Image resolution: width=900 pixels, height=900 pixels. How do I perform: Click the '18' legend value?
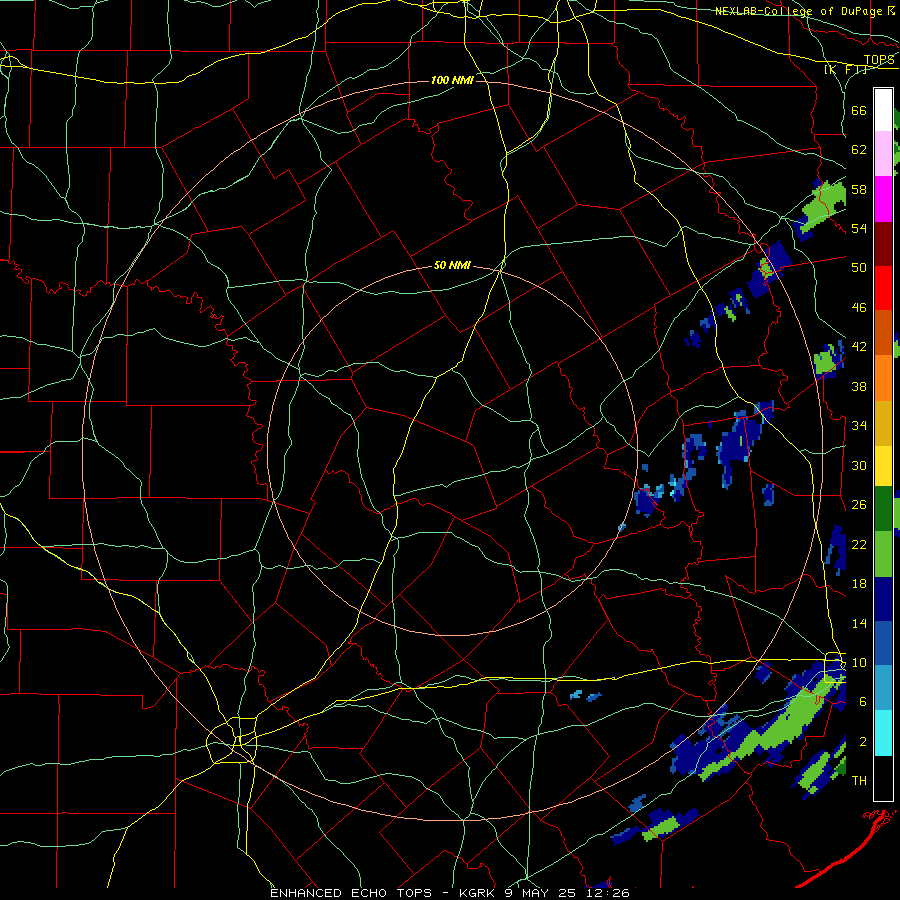click(x=859, y=583)
